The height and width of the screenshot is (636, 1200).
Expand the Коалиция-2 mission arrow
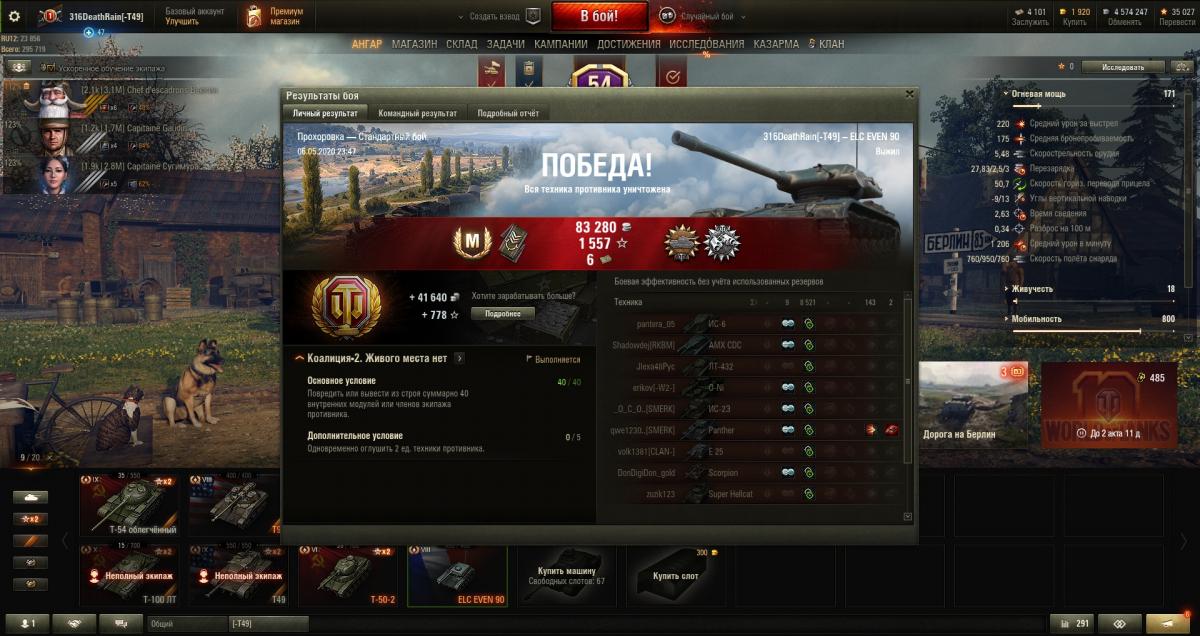(x=458, y=358)
